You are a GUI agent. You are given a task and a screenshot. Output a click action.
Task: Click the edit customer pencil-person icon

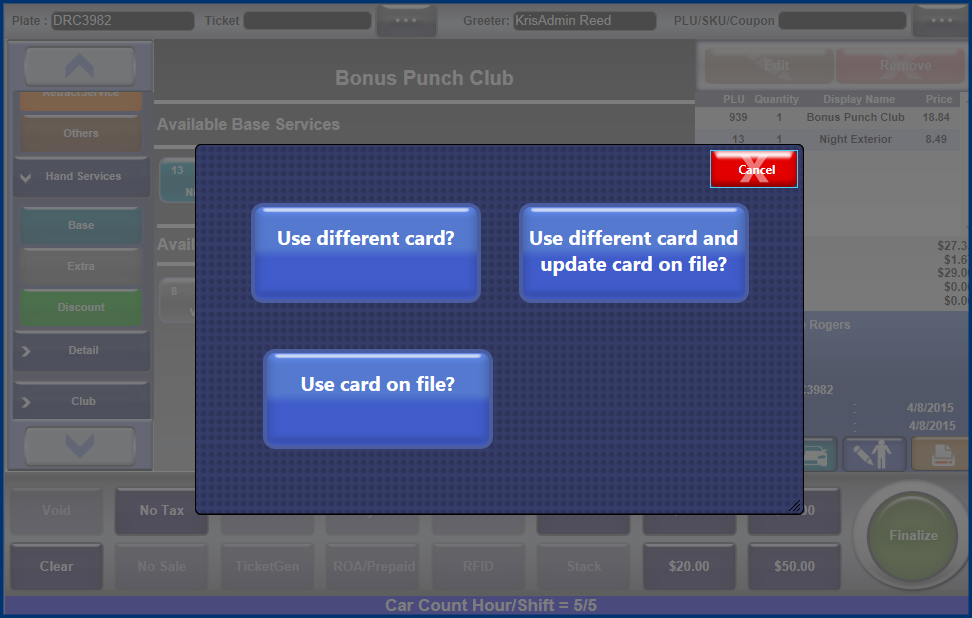pos(874,454)
